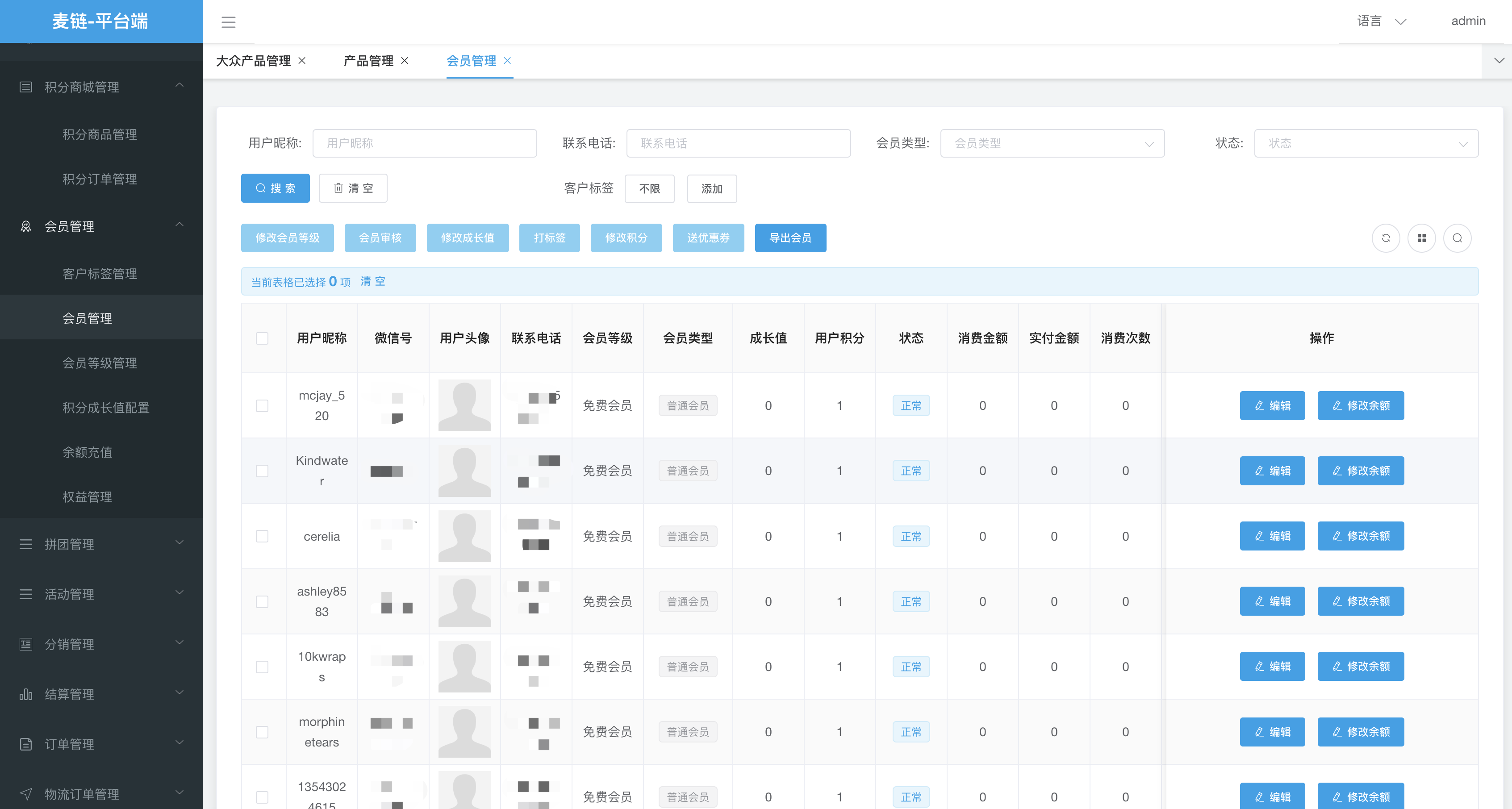Collapse the 积分商城管理 menu group
This screenshot has width=1512, height=809.
click(180, 86)
